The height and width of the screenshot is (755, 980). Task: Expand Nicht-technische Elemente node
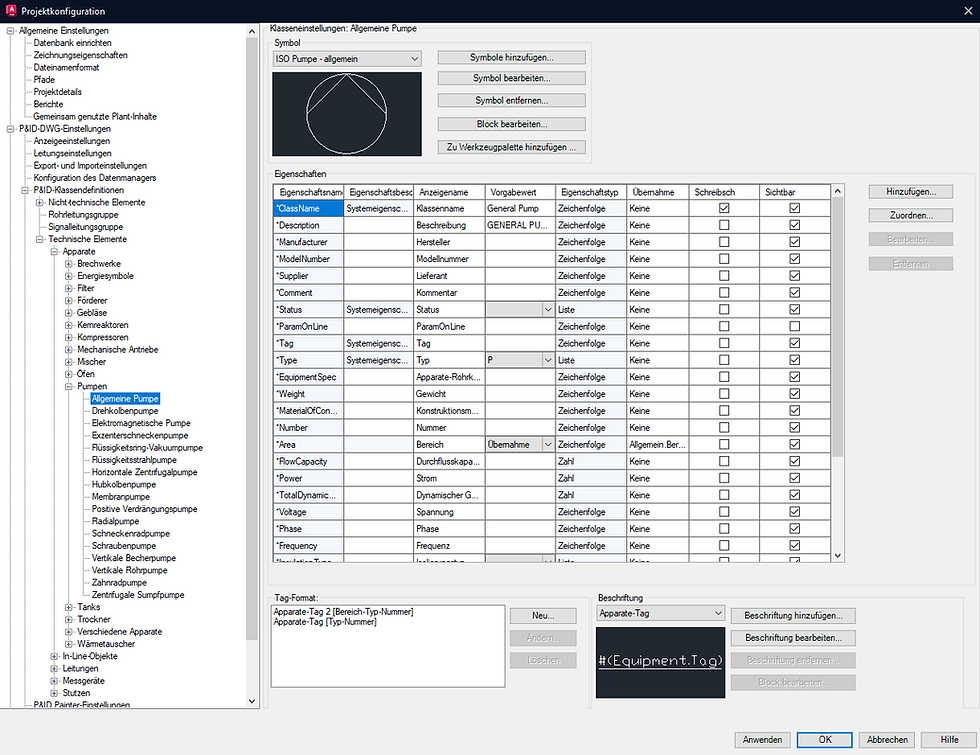pos(40,202)
